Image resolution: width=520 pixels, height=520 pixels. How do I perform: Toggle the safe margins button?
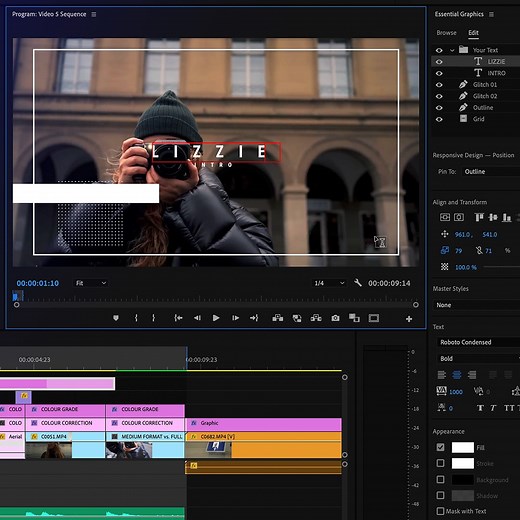click(x=374, y=318)
